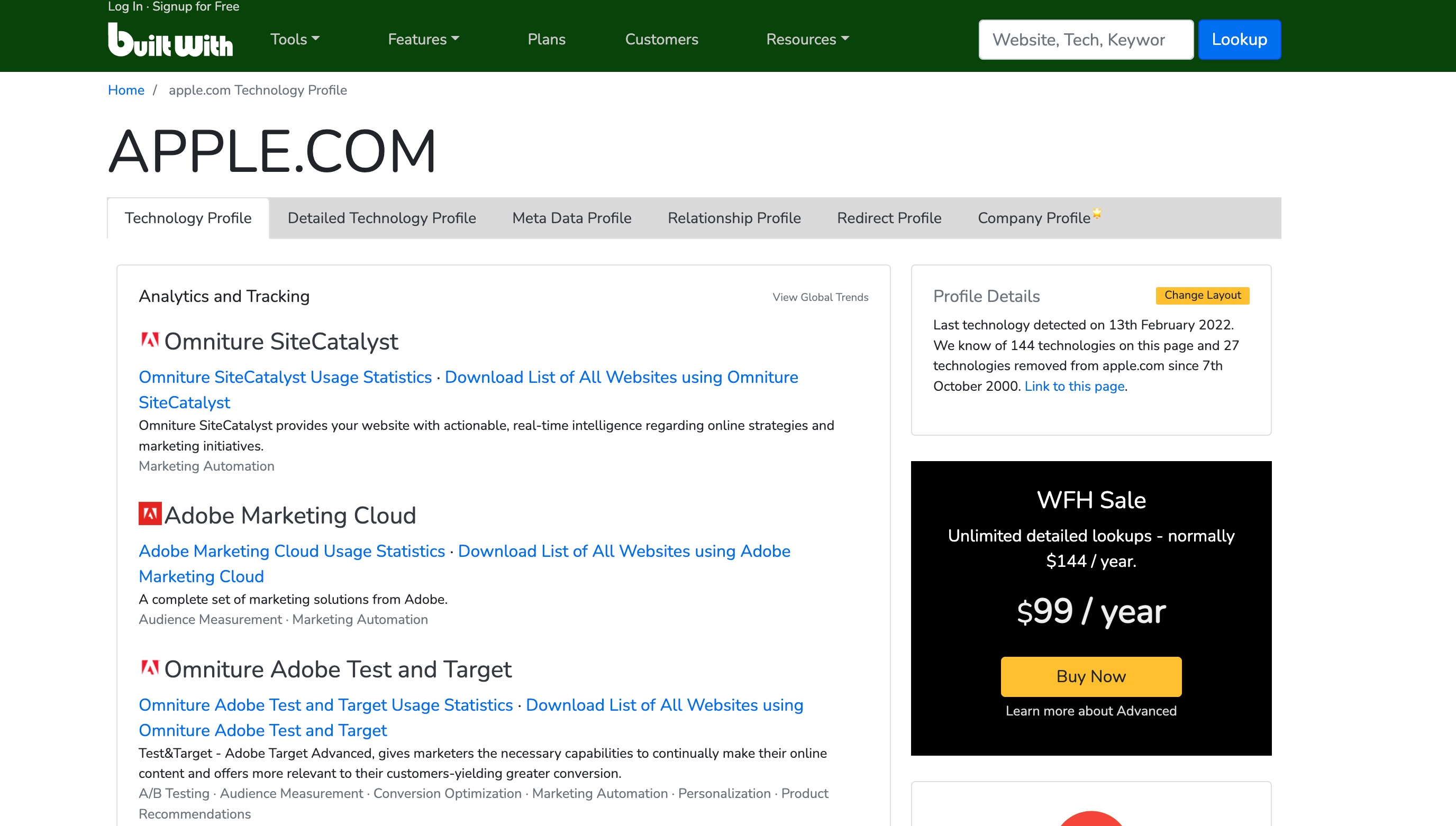The image size is (1456, 826).
Task: Click the Omniture SiteCatalyst Adobe icon
Action: point(150,341)
